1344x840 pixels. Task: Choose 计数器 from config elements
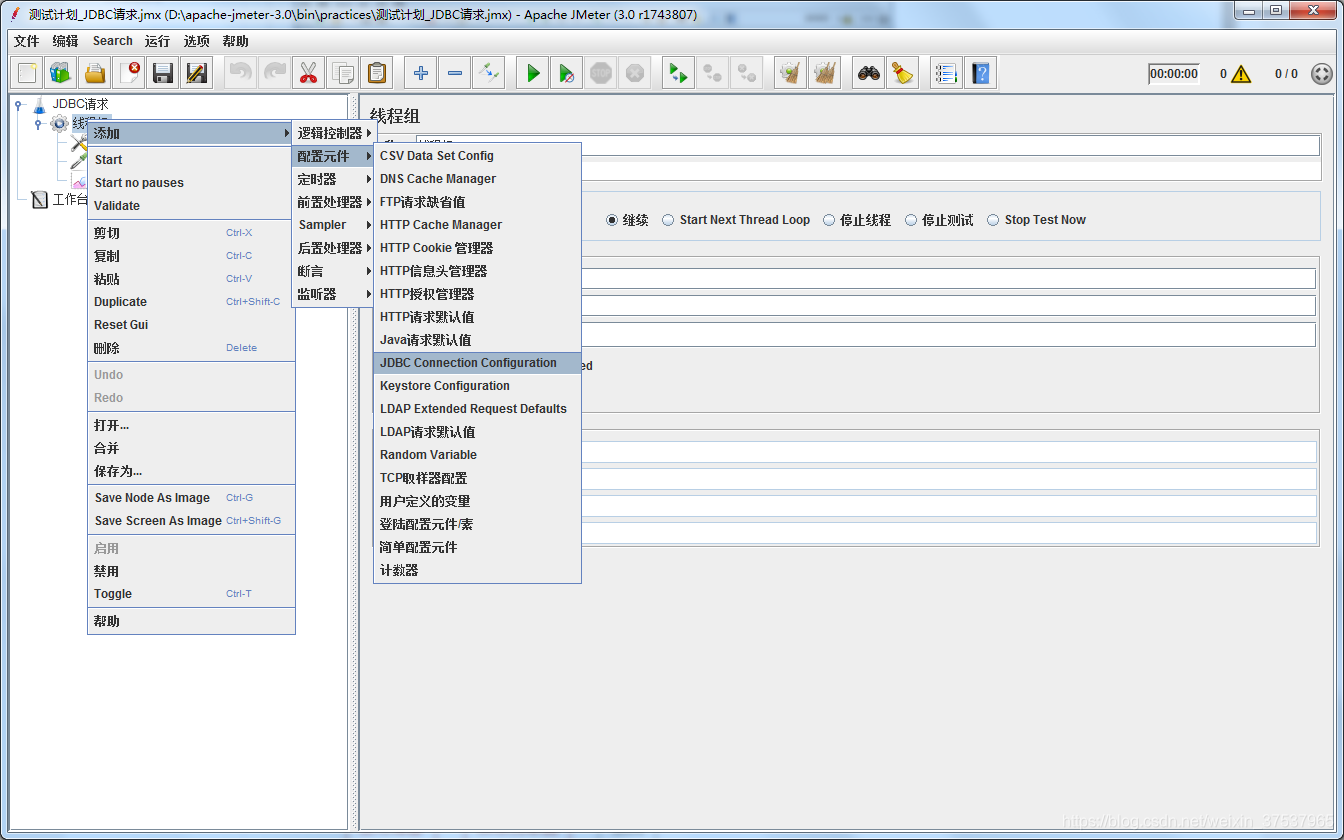point(477,570)
